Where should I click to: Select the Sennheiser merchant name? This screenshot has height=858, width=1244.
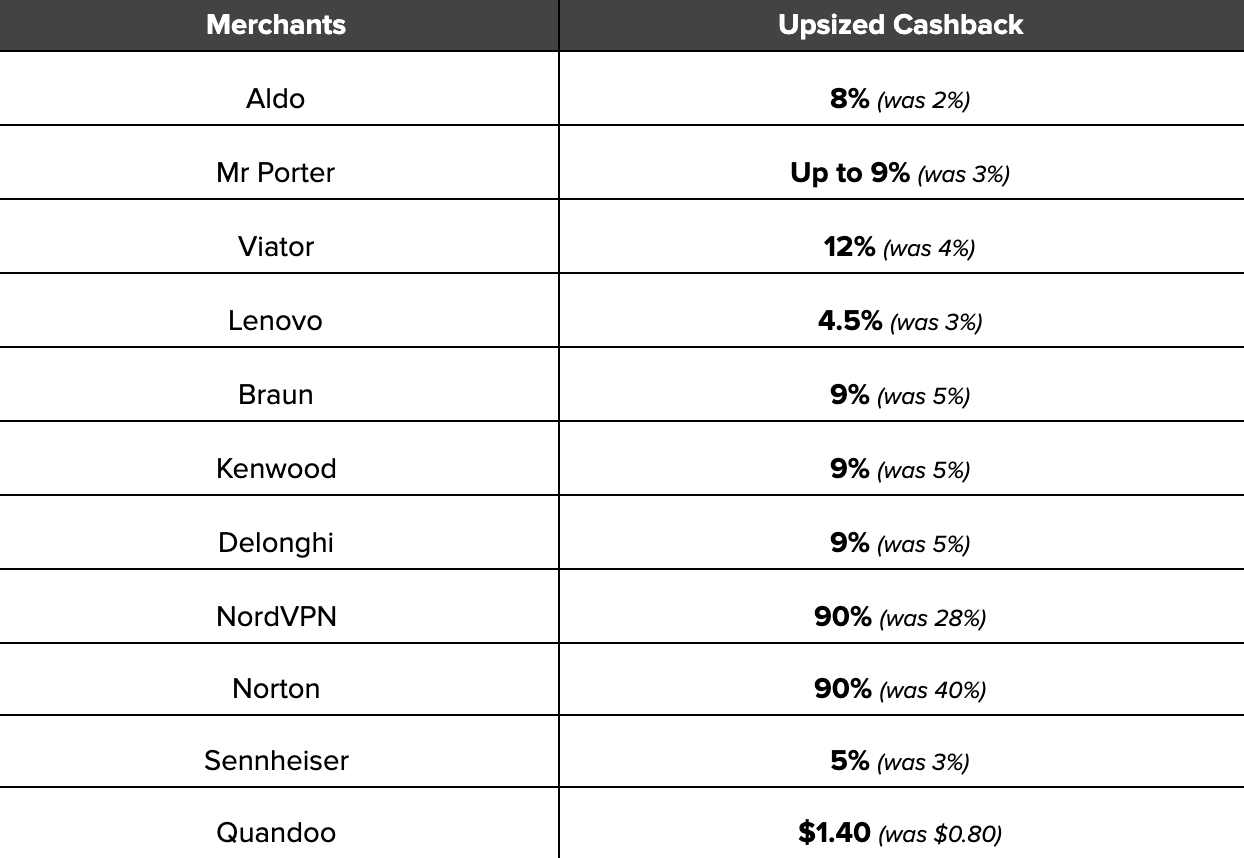(x=276, y=761)
